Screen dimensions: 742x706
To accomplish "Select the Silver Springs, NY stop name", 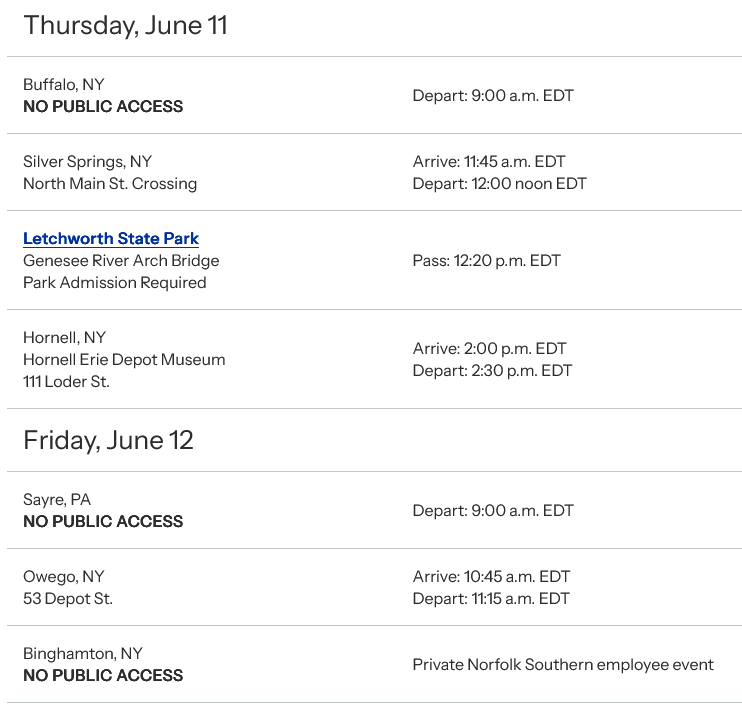I will [87, 162].
